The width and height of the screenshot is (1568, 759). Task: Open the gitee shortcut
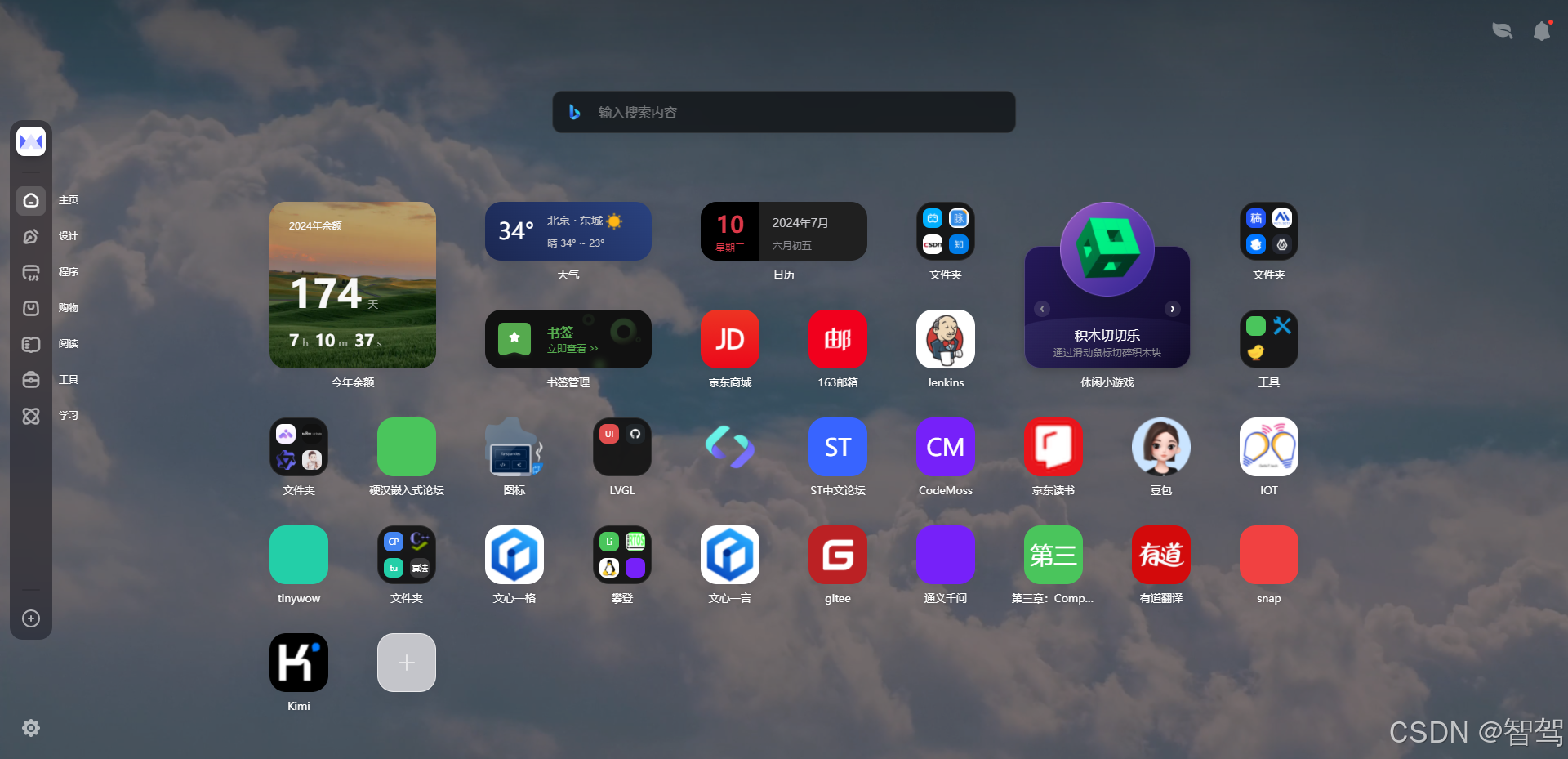tap(838, 555)
